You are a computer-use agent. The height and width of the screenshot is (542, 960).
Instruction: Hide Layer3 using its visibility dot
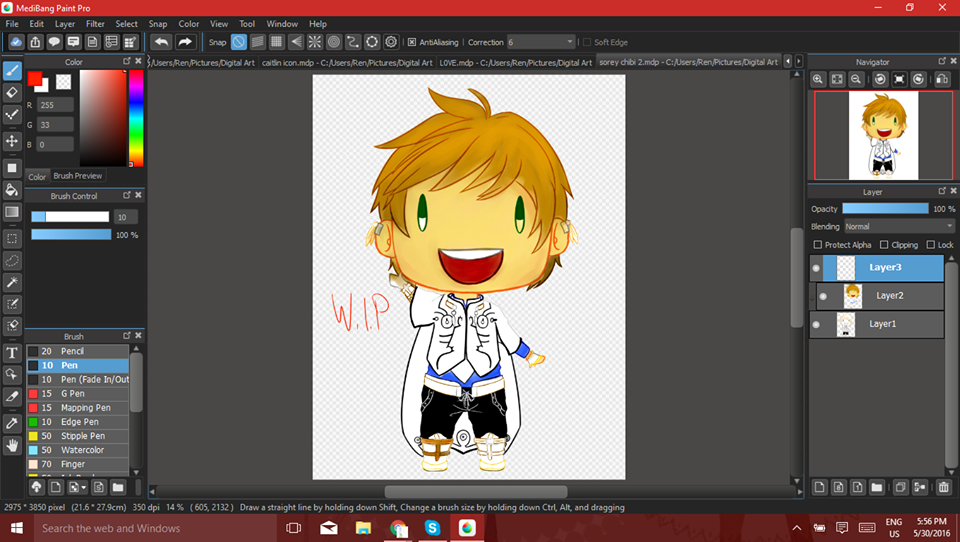click(816, 268)
